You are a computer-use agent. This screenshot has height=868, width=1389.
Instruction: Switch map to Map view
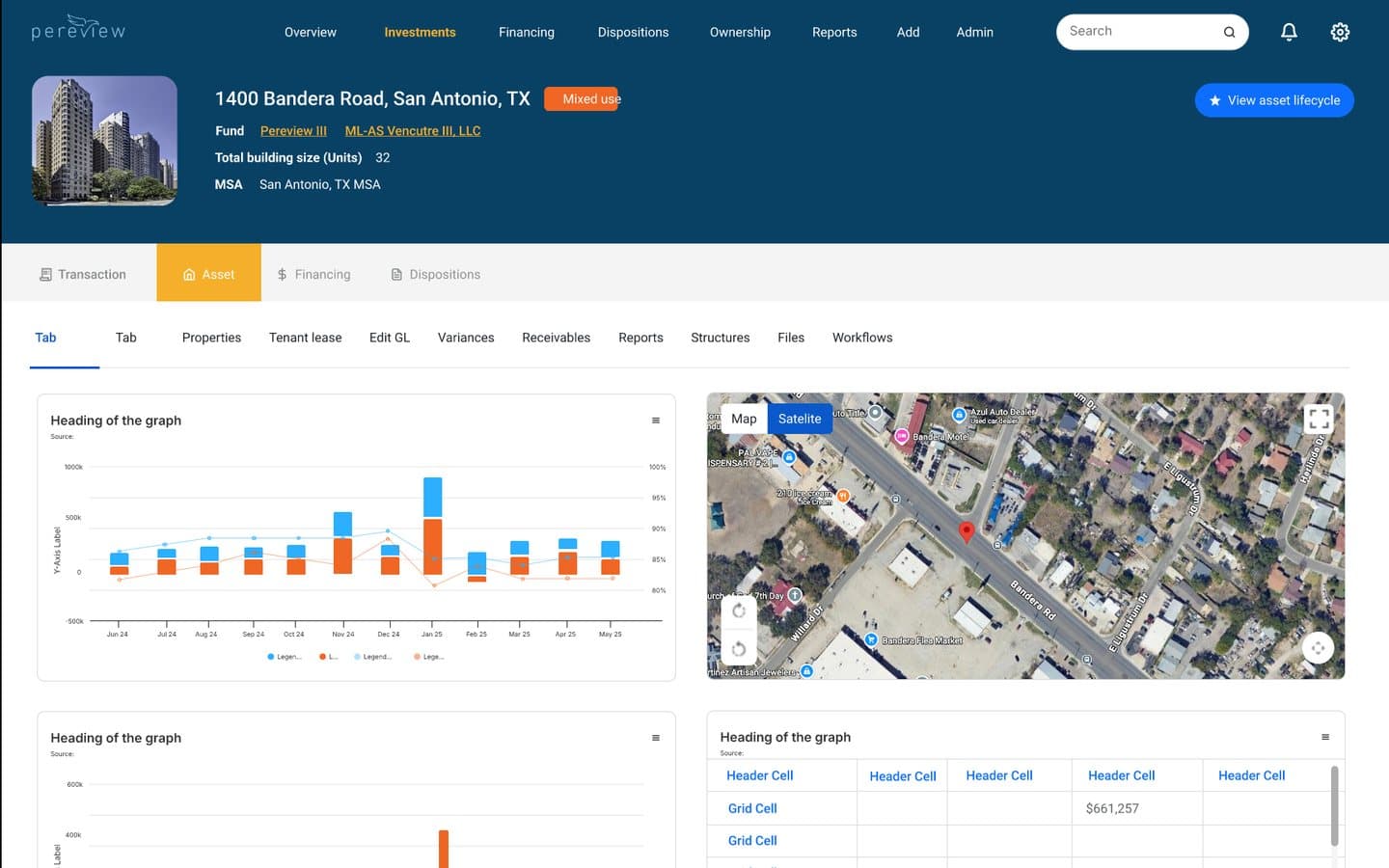tap(744, 419)
